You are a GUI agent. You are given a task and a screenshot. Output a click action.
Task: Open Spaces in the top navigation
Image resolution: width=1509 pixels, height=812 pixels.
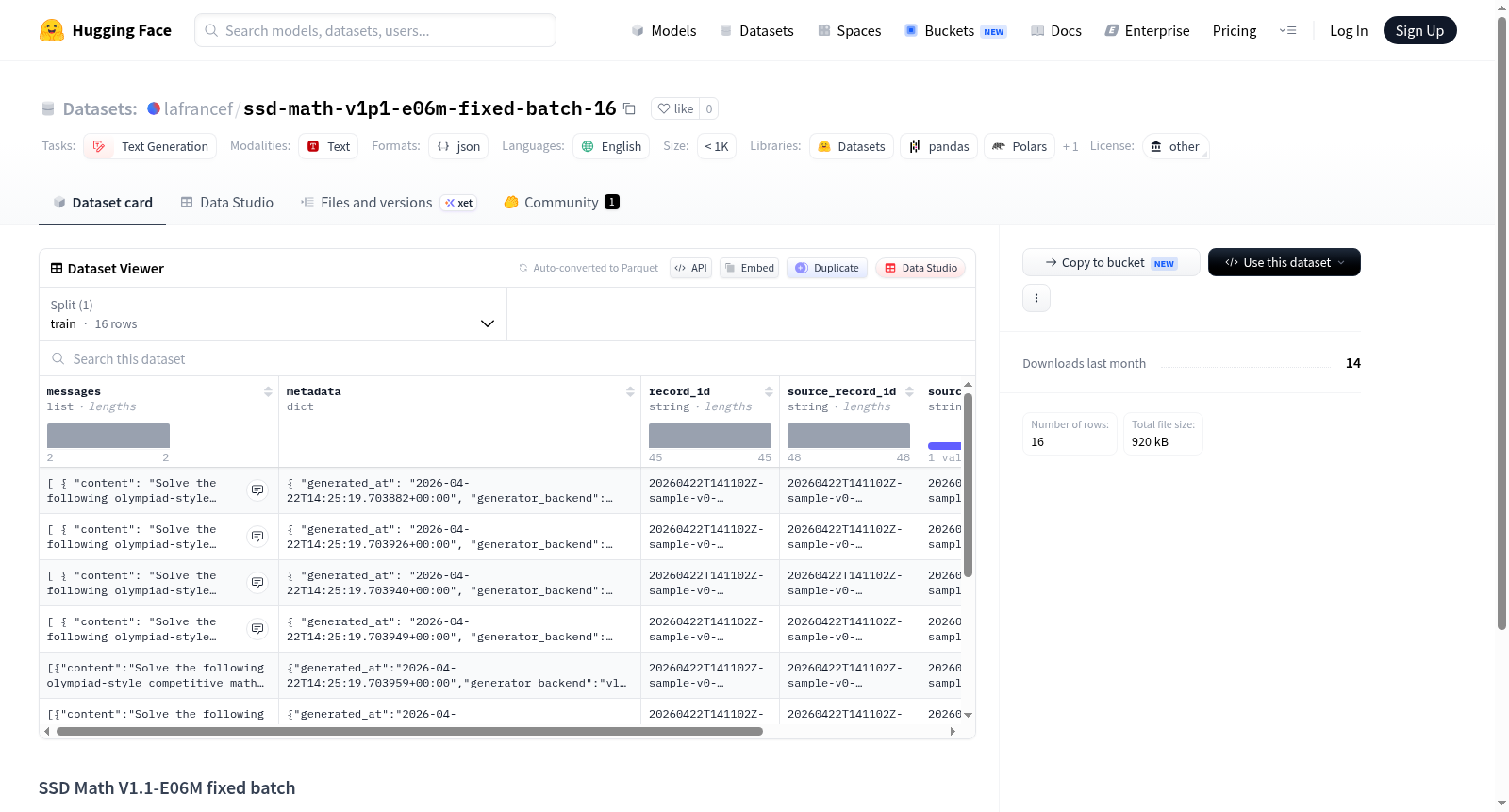(x=850, y=31)
